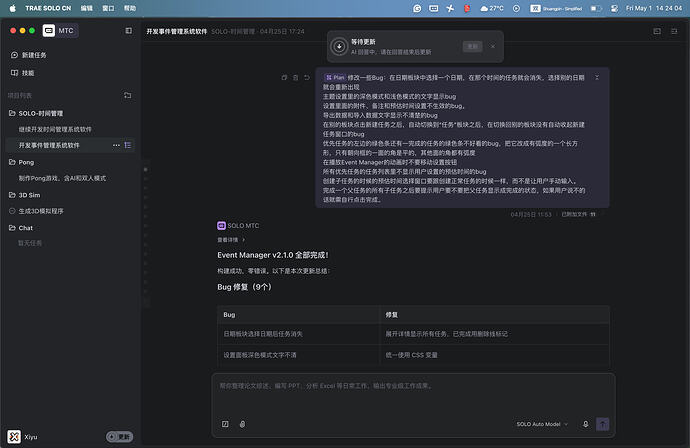Click the first conversation outline marker dot
The height and width of the screenshot is (448, 690).
146,169
